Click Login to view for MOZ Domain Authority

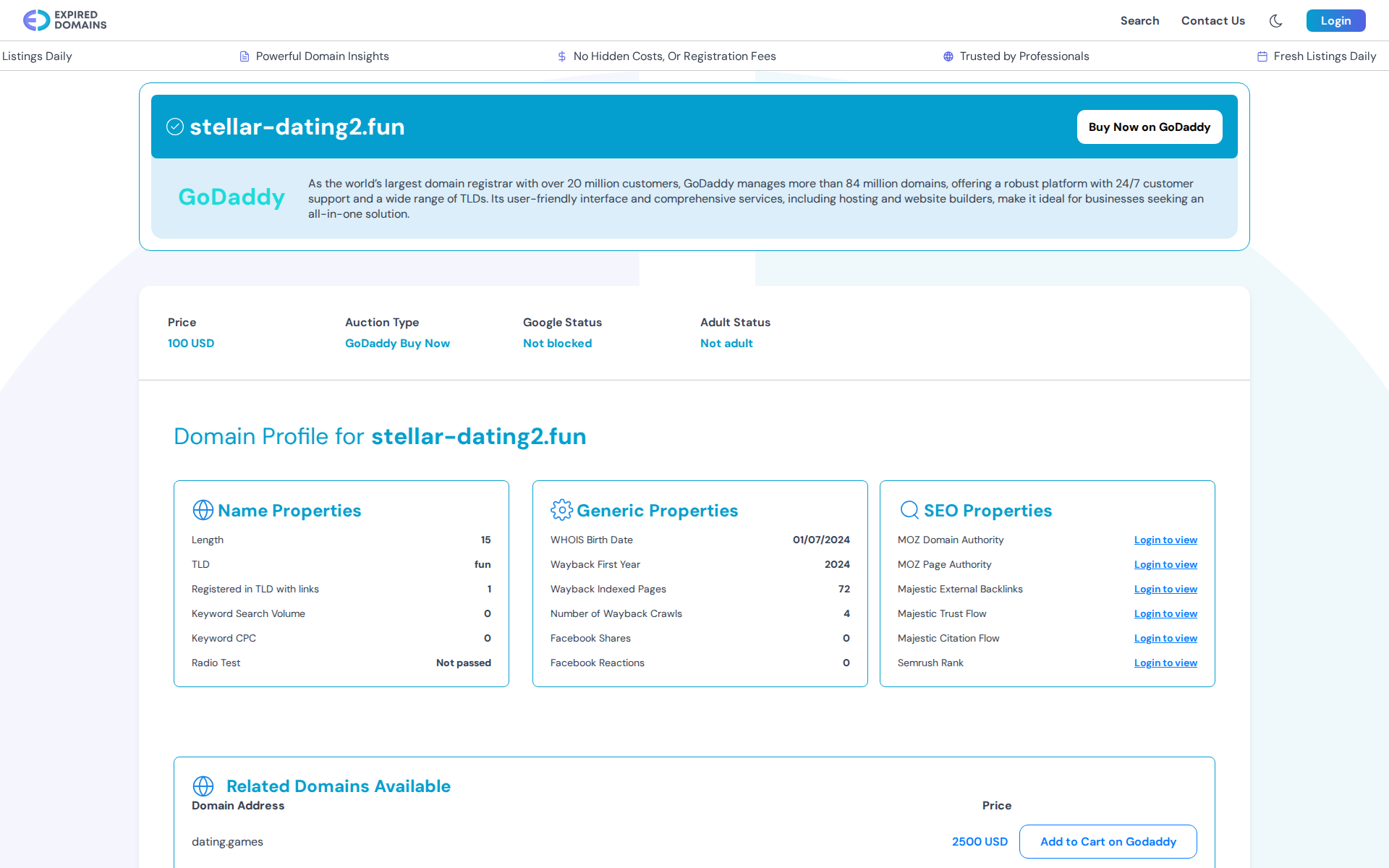(1165, 540)
